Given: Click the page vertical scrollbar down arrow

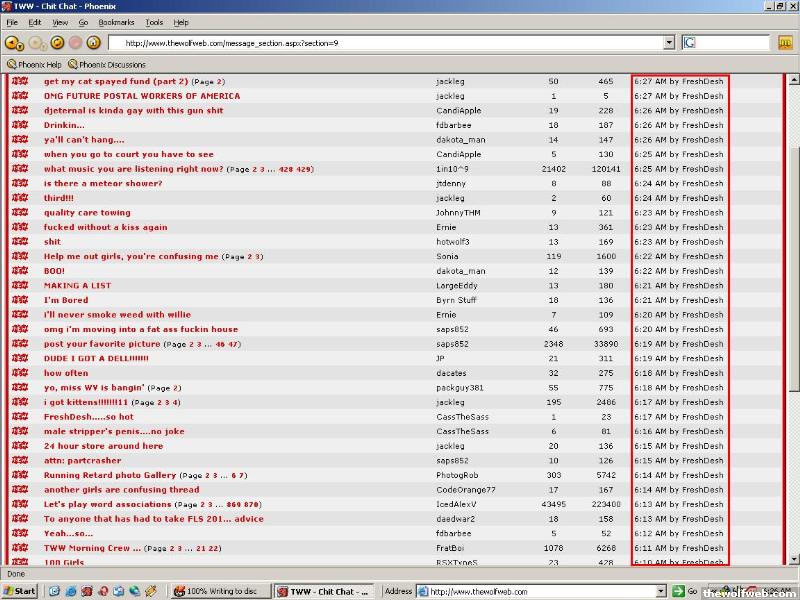Looking at the screenshot, I should point(794,559).
